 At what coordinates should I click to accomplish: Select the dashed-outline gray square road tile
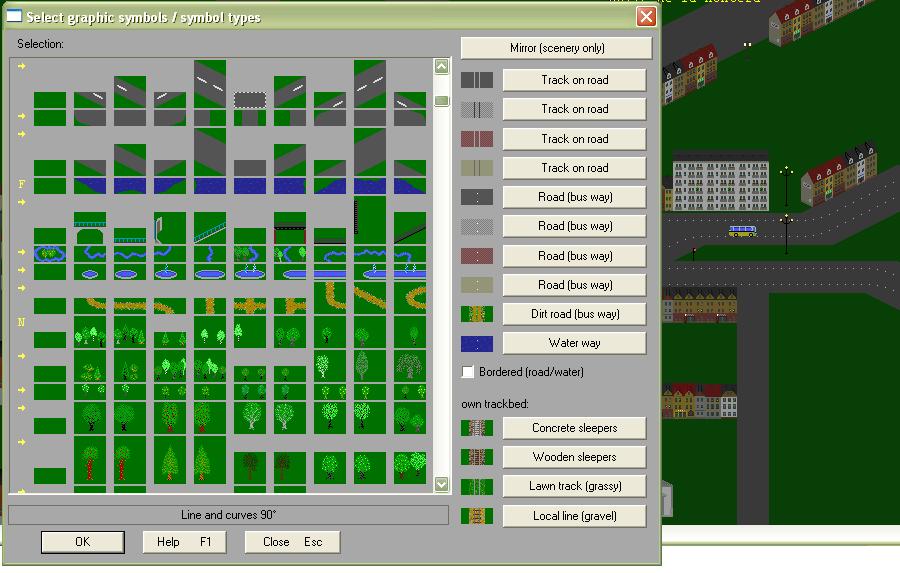[249, 101]
